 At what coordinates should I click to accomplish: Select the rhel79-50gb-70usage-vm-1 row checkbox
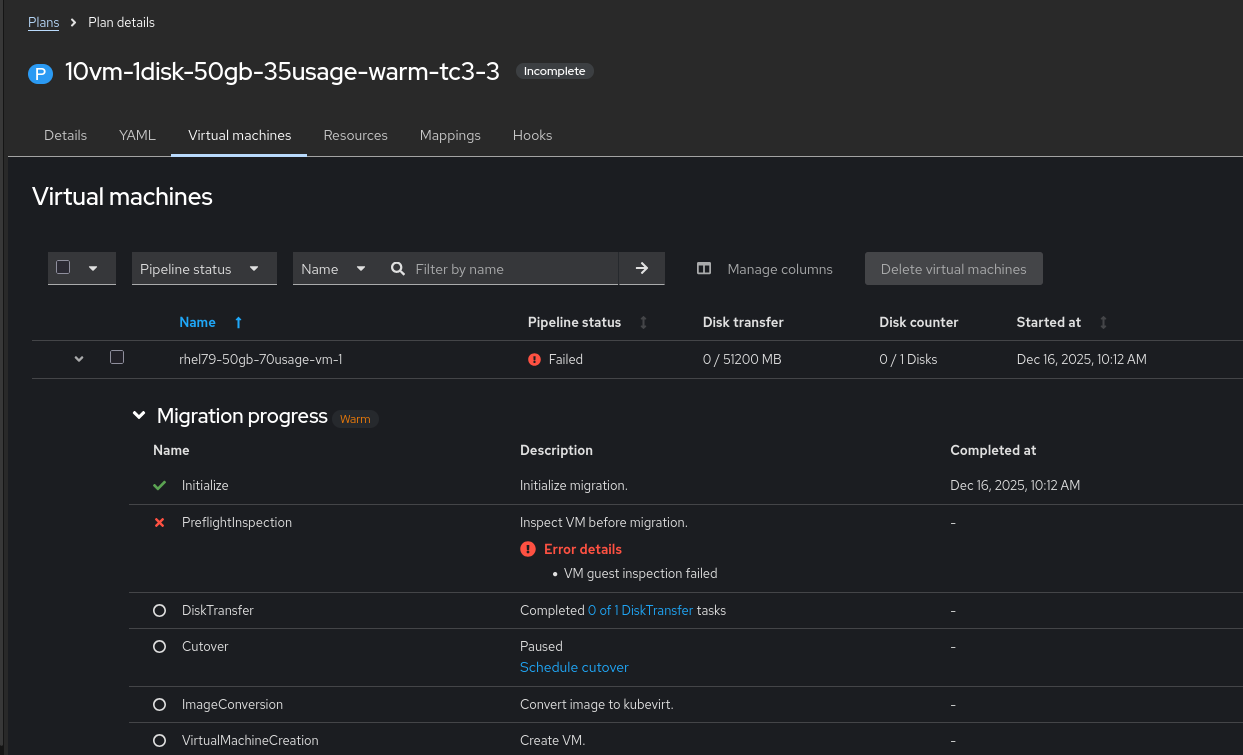coord(117,357)
